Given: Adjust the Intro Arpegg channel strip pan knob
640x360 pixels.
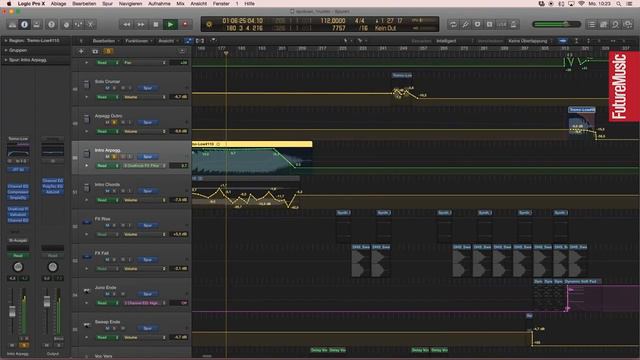Looking at the screenshot, I should click(x=18, y=267).
